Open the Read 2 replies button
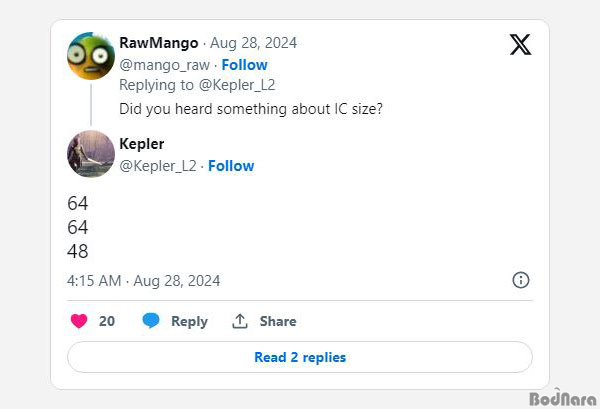 [300, 357]
